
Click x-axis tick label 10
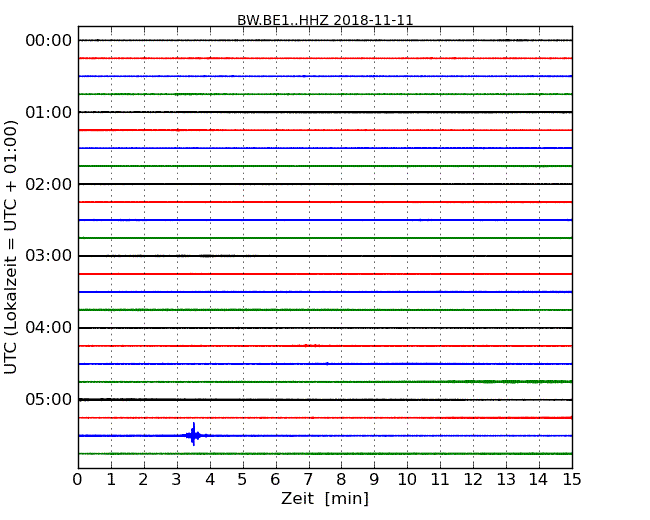click(407, 480)
